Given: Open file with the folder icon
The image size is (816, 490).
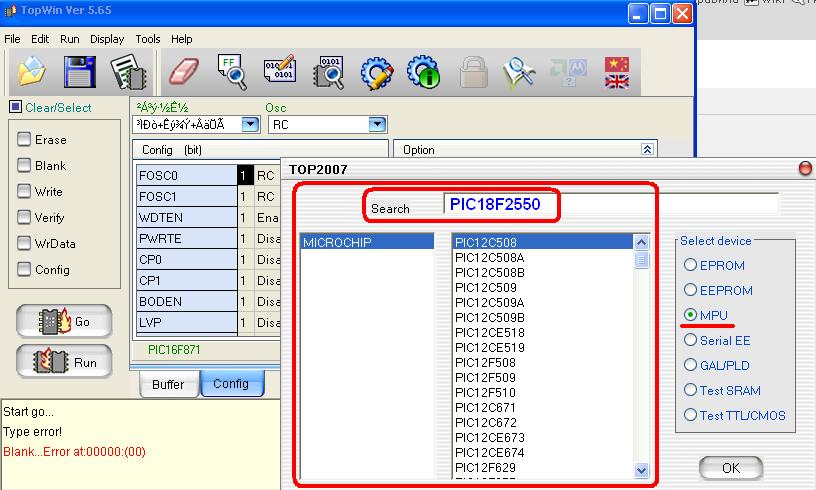Looking at the screenshot, I should pos(31,71).
